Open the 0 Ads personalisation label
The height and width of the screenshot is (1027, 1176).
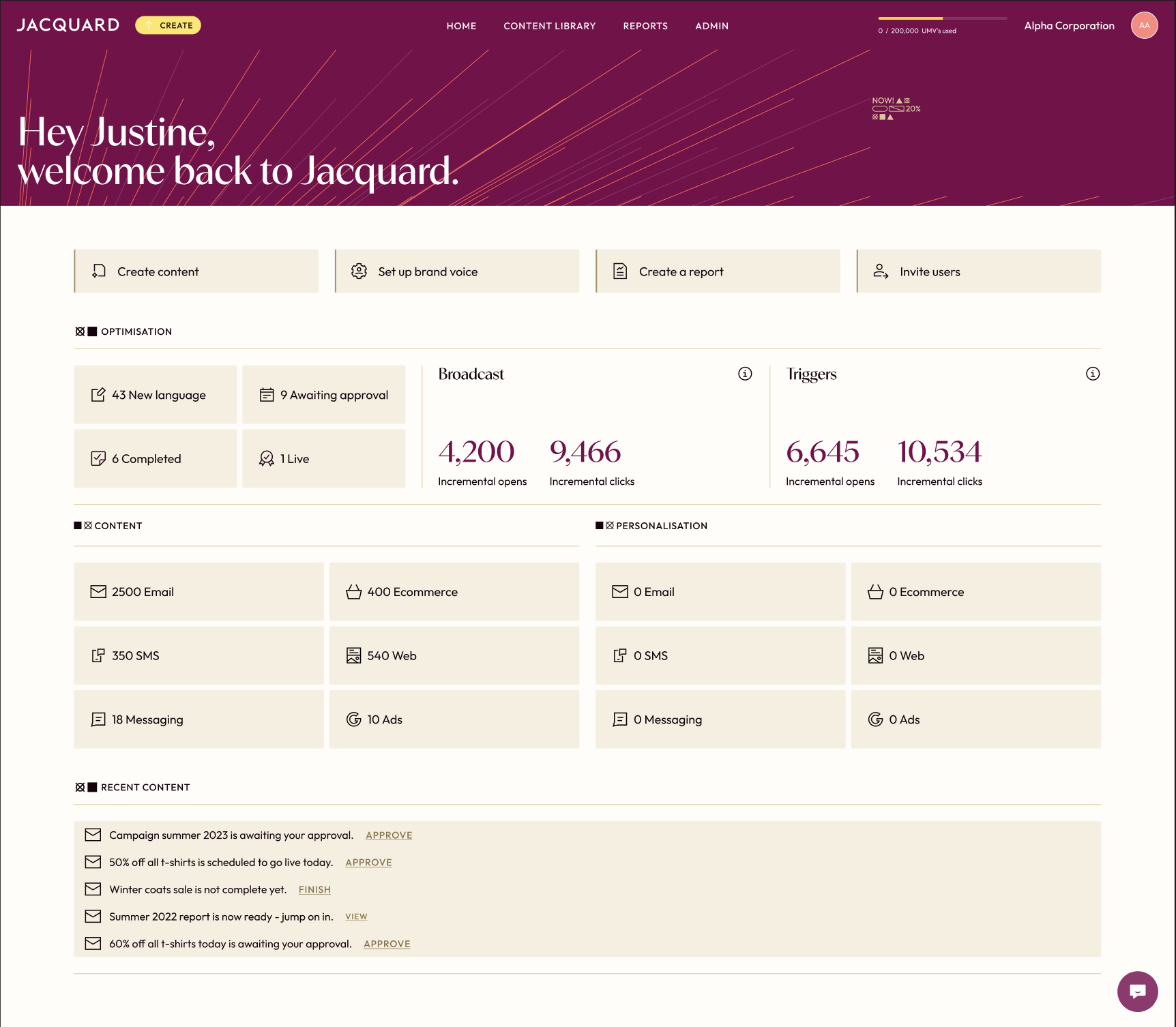coord(905,719)
